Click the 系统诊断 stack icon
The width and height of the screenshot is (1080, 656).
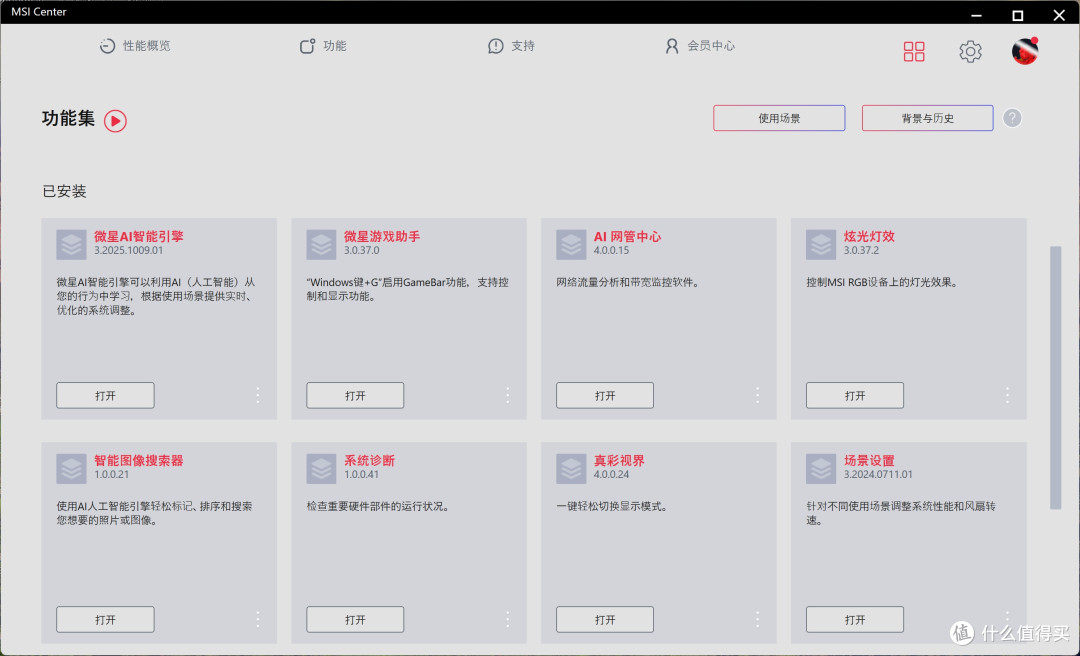point(321,469)
